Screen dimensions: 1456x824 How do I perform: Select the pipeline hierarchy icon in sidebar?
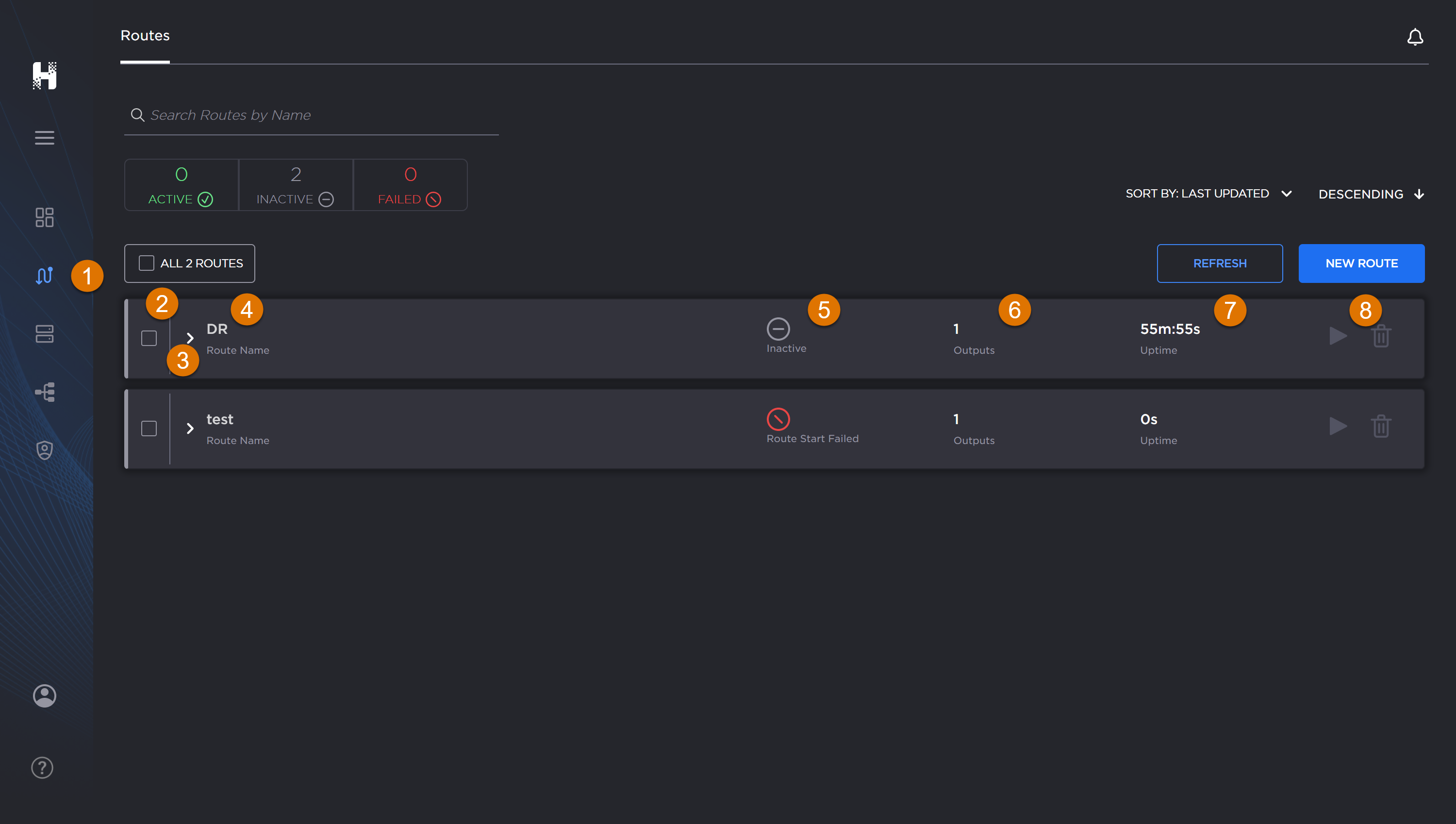pyautogui.click(x=44, y=392)
